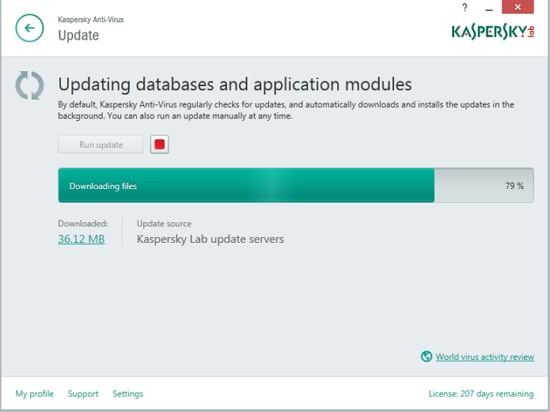Click the rotating update arrows icon
The width and height of the screenshot is (550, 412).
[29, 85]
